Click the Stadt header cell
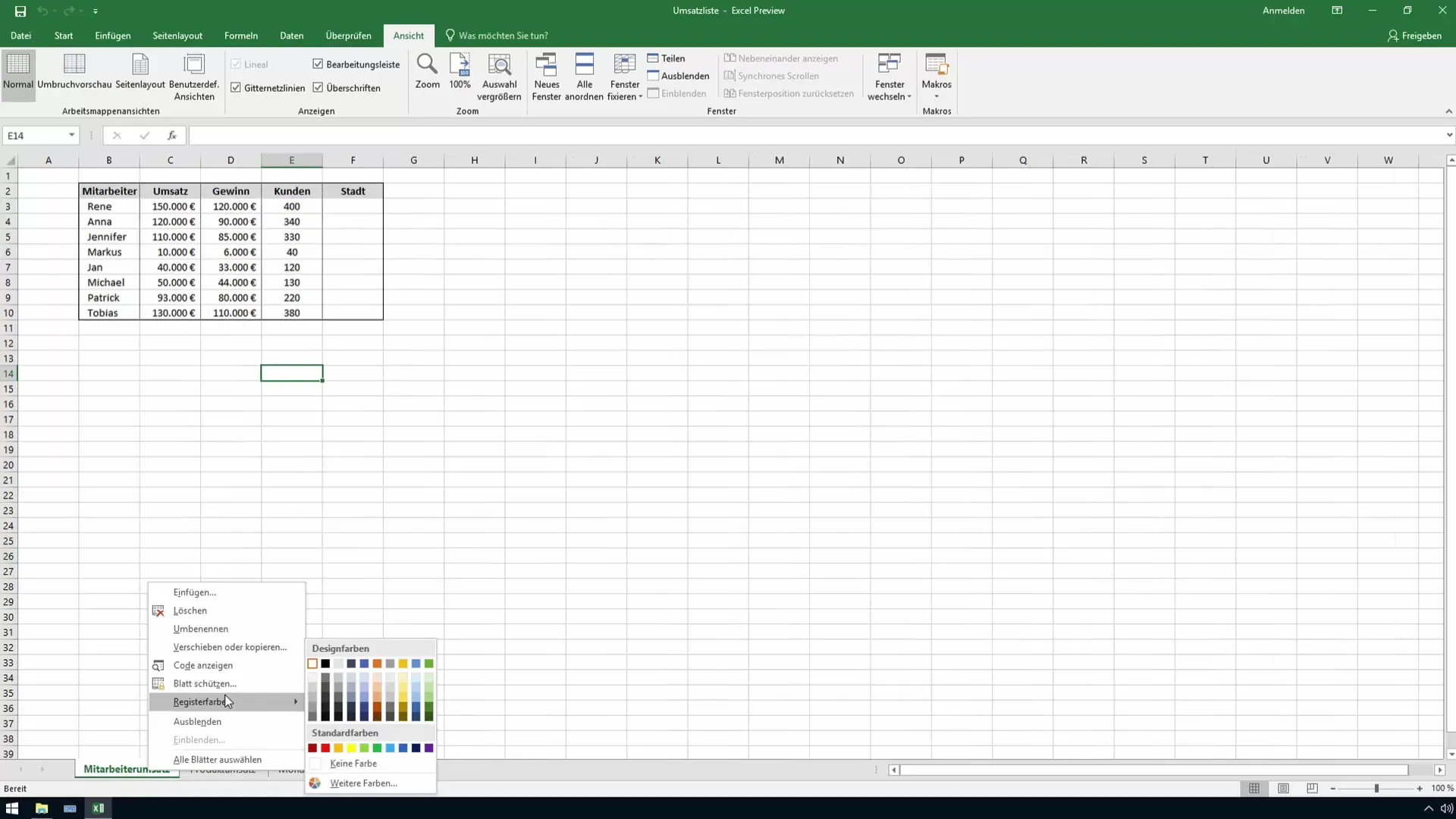Image resolution: width=1456 pixels, height=819 pixels. [x=353, y=191]
